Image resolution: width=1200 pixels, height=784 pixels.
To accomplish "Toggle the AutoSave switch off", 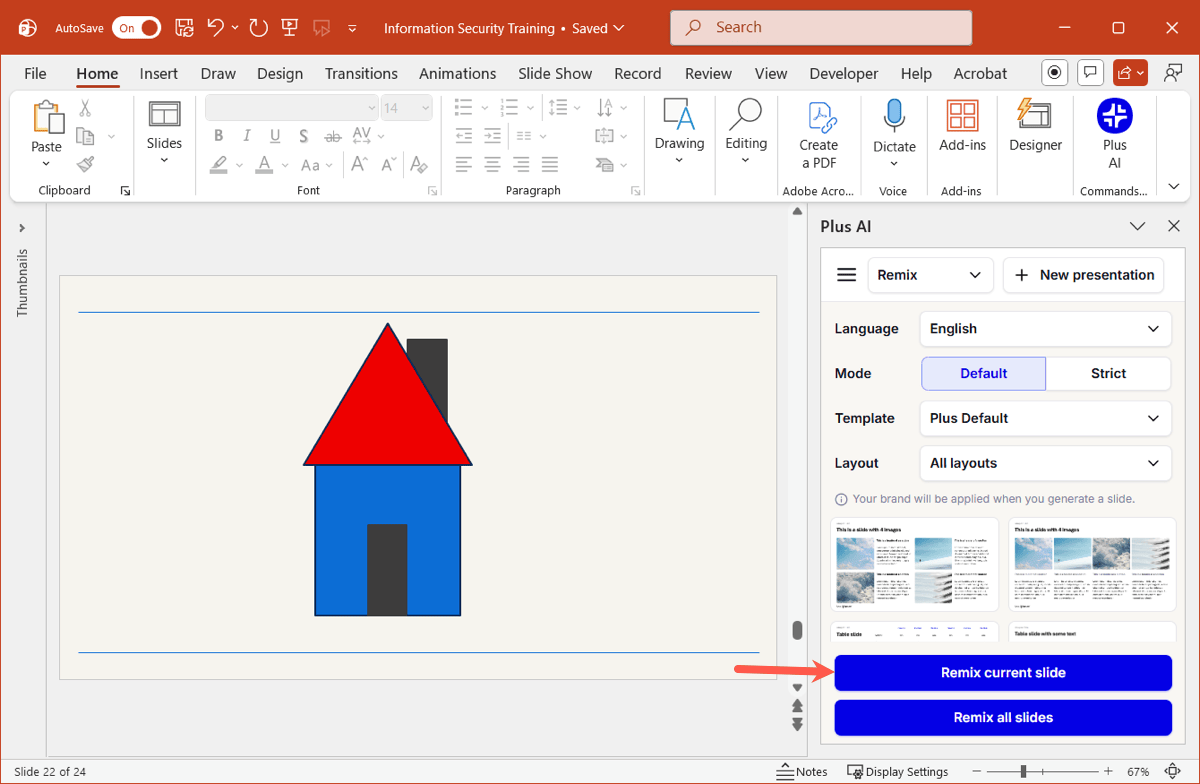I will [137, 28].
